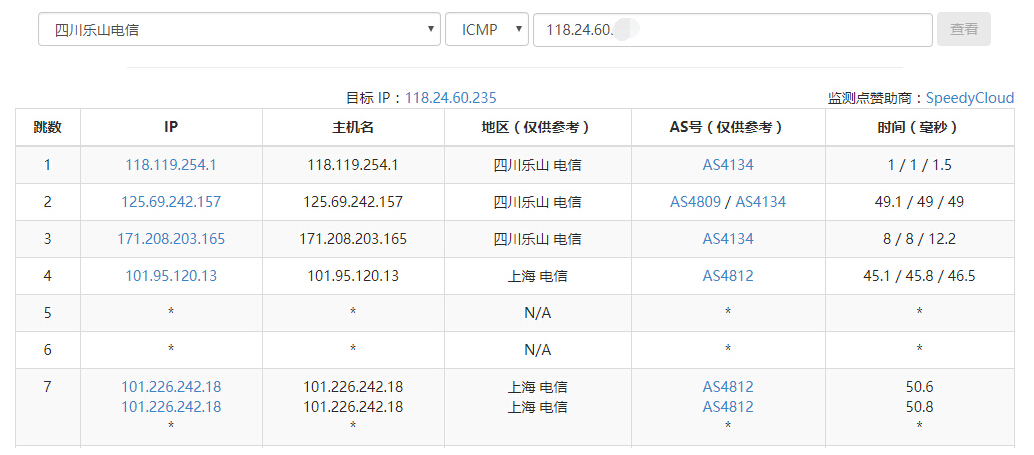This screenshot has height=455, width=1034.
Task: Click the 查看 button
Action: point(963,30)
